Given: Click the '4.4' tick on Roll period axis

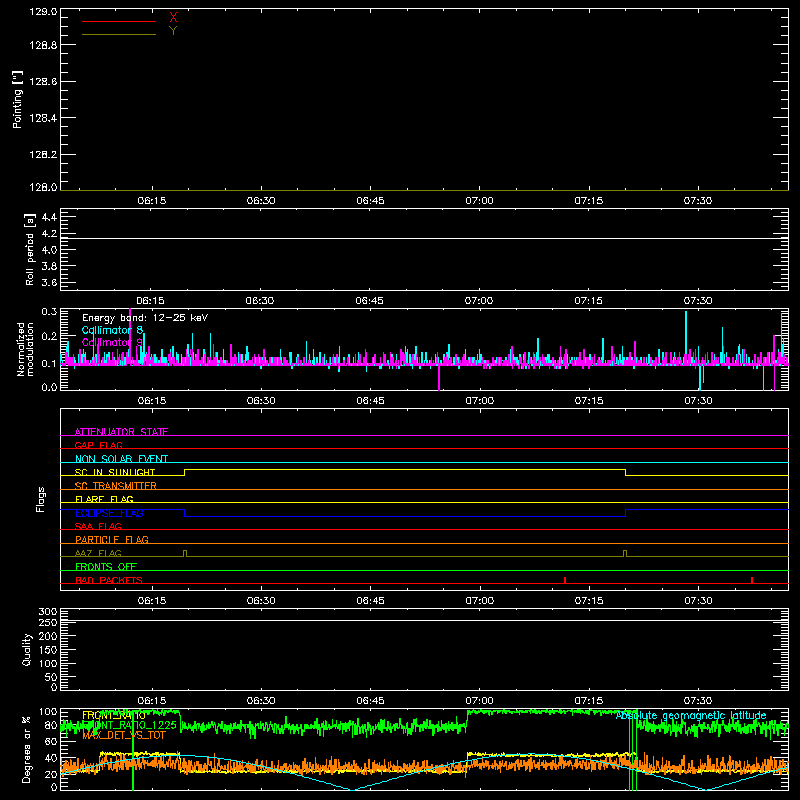Looking at the screenshot, I should coord(49,217).
